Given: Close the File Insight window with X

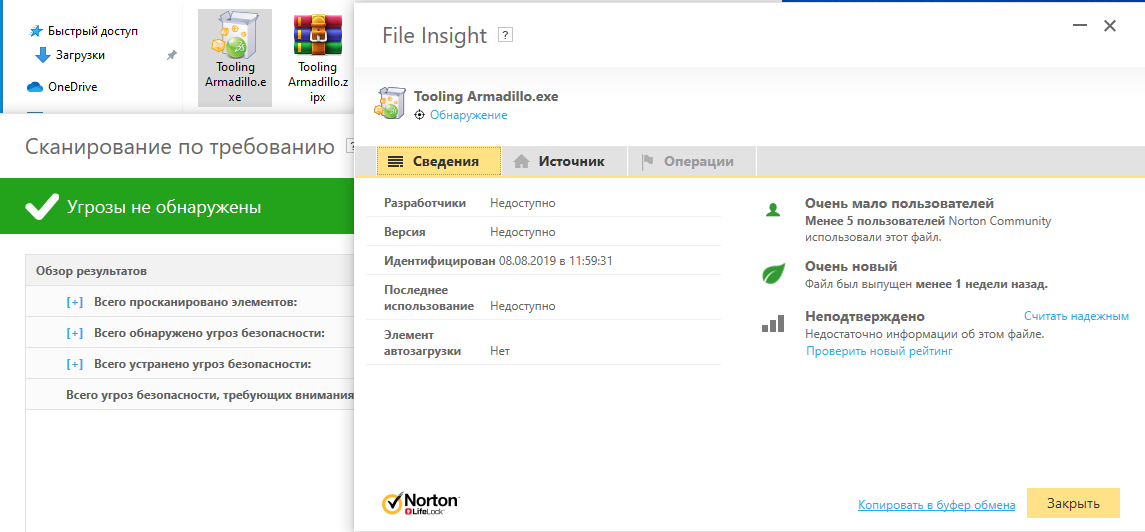Looking at the screenshot, I should pos(1110,26).
